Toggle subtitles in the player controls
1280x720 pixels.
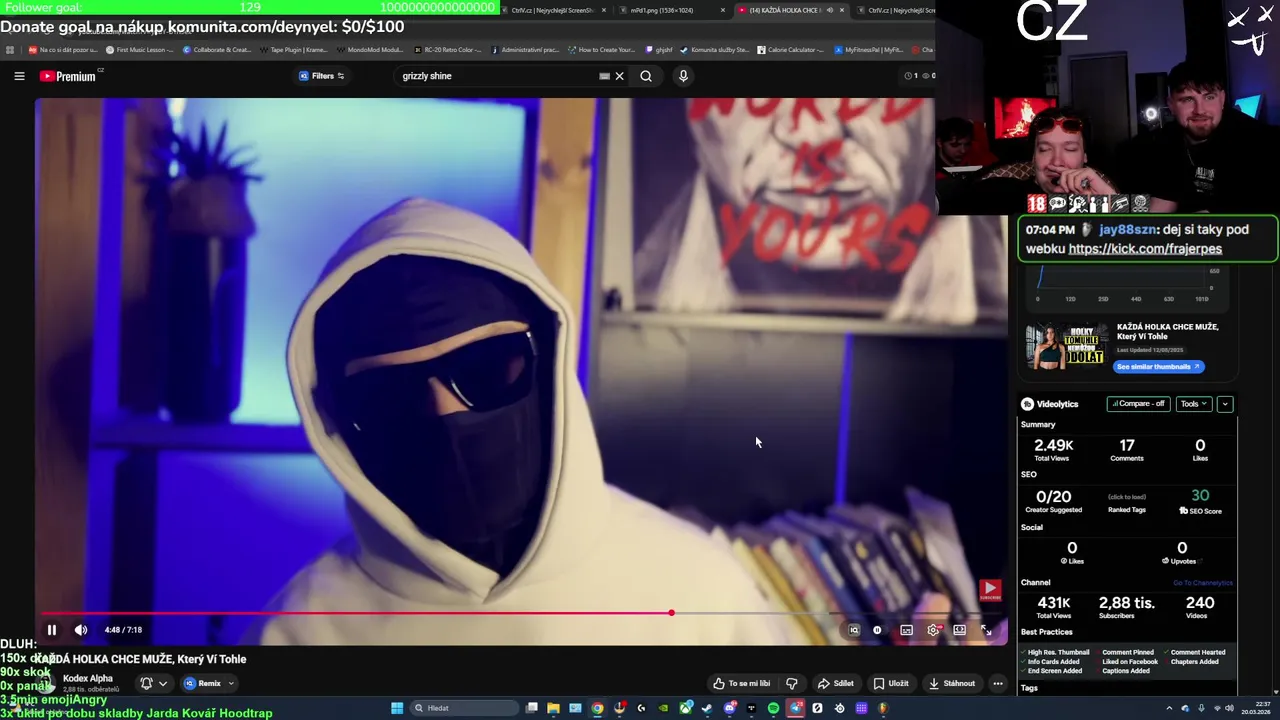[x=906, y=630]
